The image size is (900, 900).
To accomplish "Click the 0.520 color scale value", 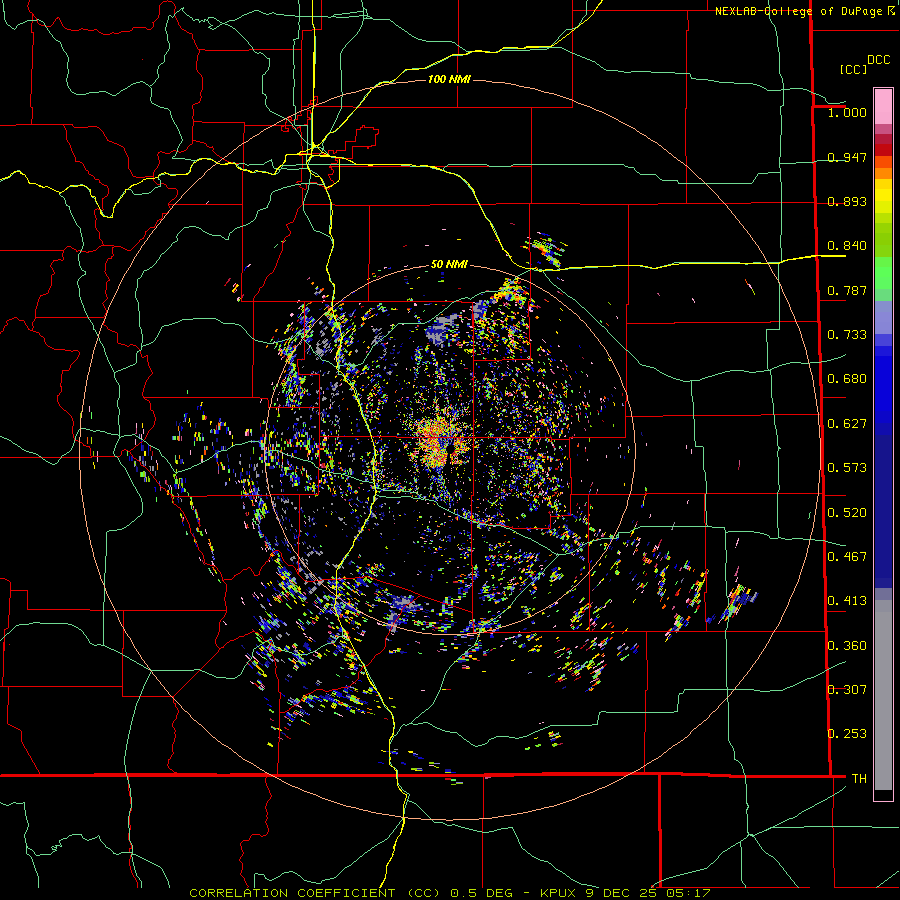I will tap(847, 513).
